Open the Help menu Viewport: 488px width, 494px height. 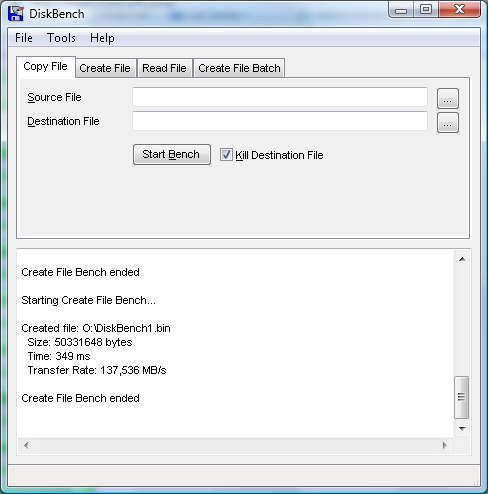(x=102, y=38)
